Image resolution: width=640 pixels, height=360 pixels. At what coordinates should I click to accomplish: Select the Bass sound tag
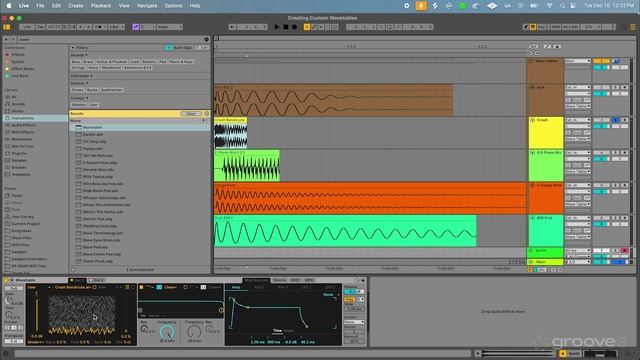tap(76, 62)
